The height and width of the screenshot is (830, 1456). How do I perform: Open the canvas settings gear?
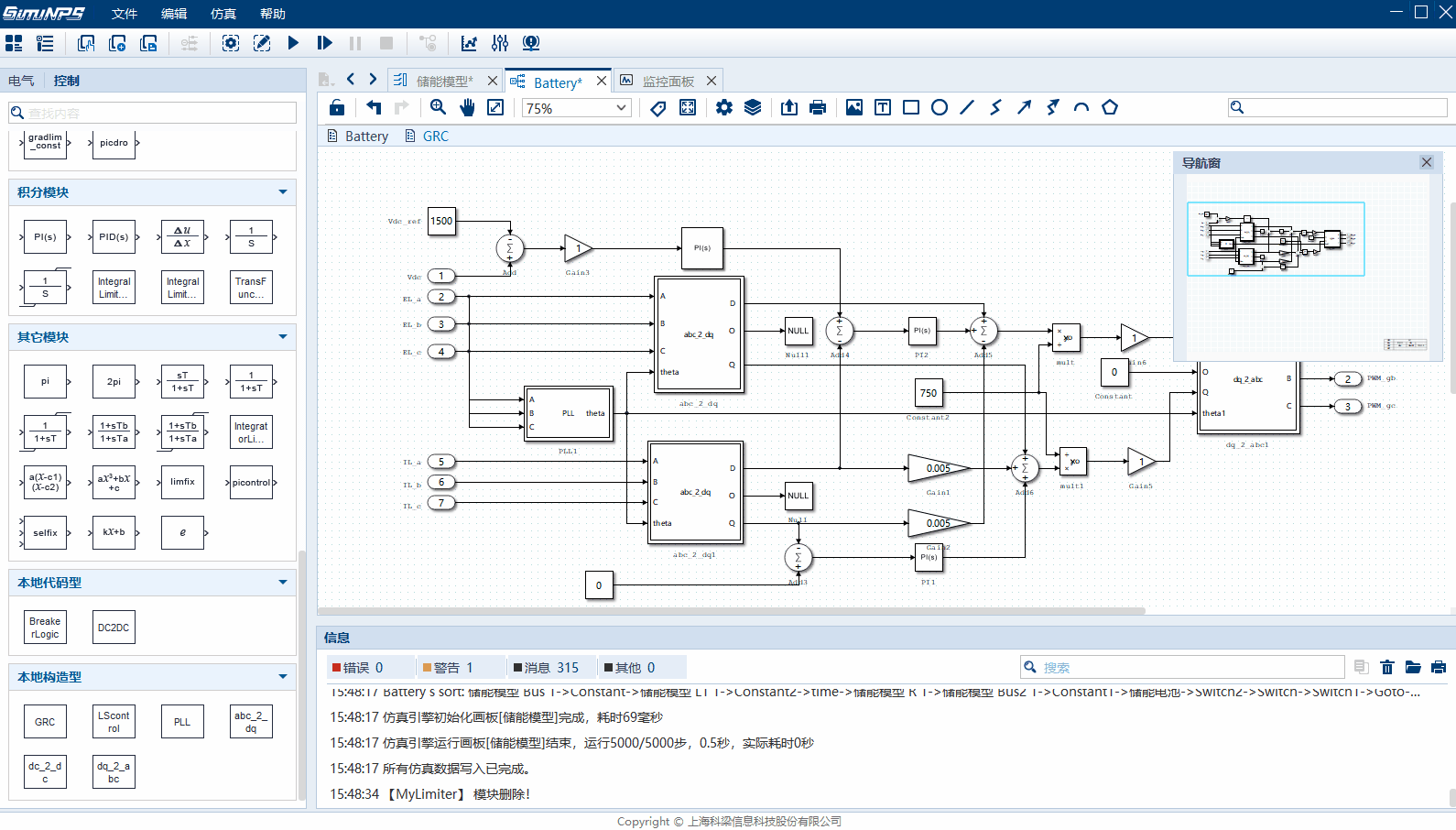coord(723,107)
